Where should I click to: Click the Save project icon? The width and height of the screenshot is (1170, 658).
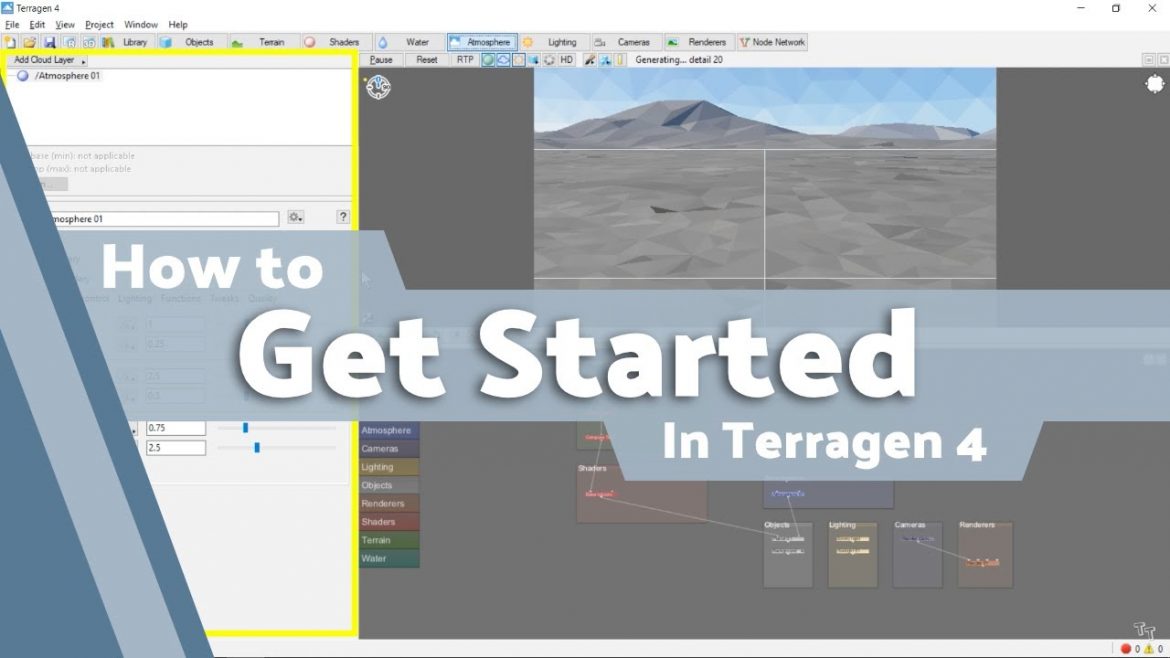pyautogui.click(x=49, y=42)
